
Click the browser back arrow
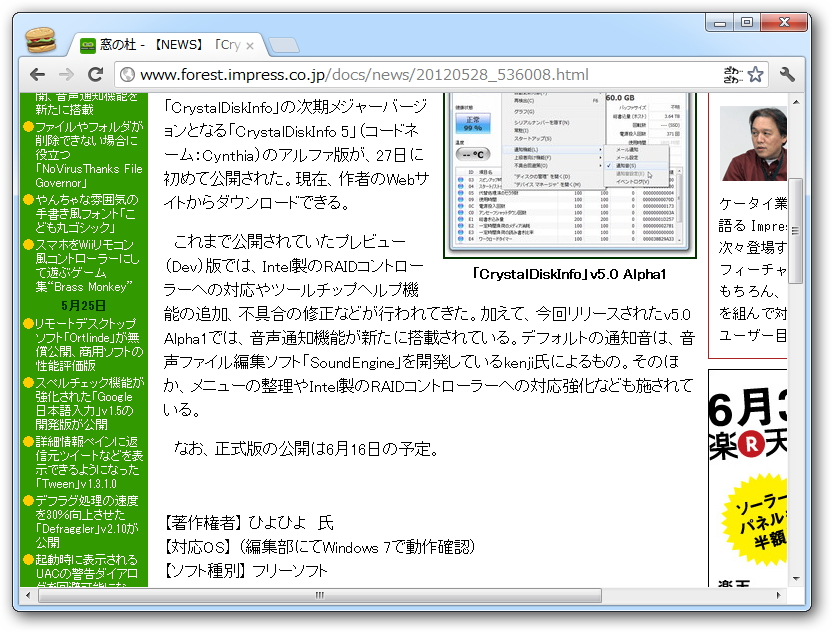click(37, 74)
